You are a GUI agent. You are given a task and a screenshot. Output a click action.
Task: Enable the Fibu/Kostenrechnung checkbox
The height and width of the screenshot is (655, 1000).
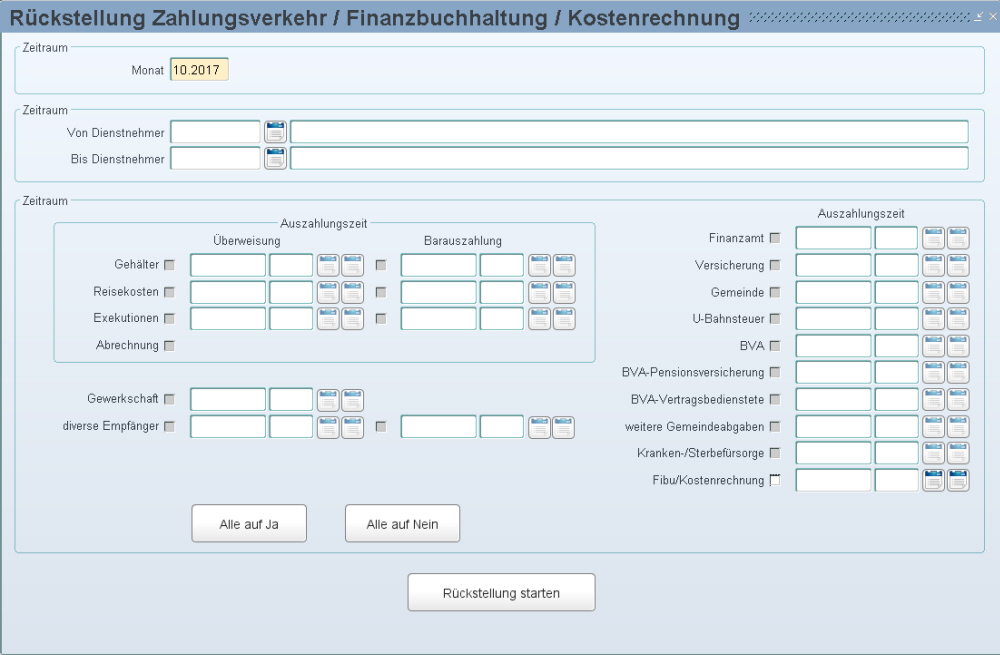coord(774,480)
